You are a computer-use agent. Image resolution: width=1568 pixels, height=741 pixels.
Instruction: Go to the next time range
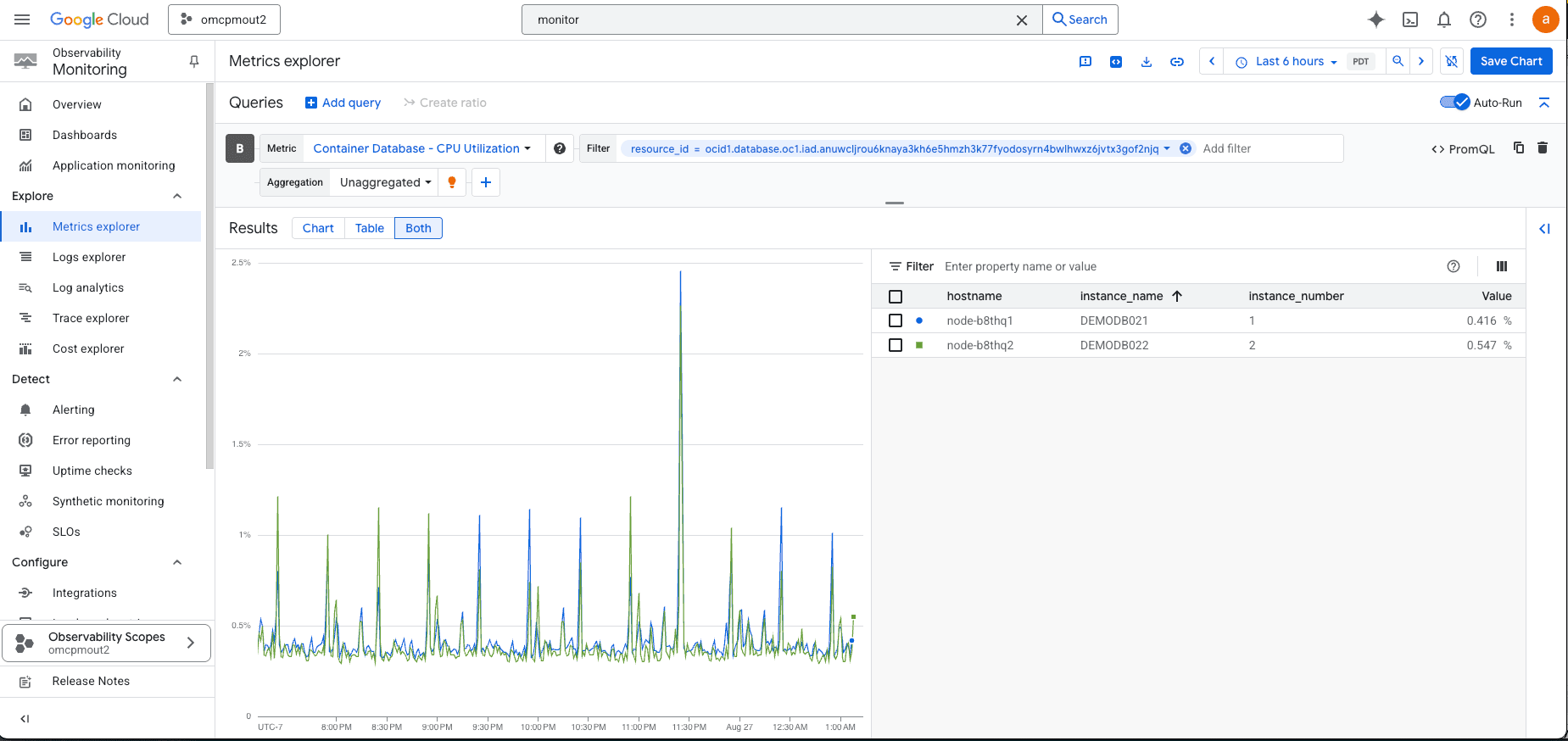pos(1421,61)
